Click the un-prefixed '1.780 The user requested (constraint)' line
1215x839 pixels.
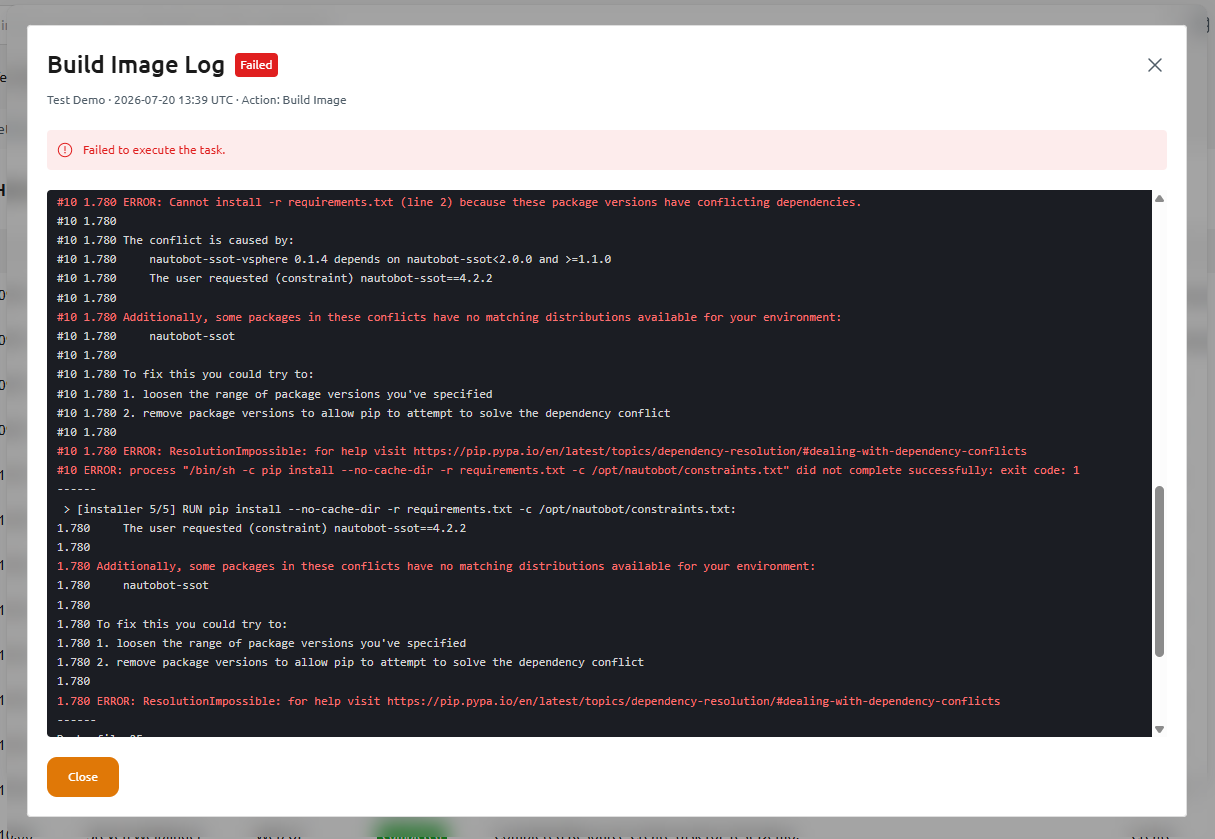coord(262,528)
